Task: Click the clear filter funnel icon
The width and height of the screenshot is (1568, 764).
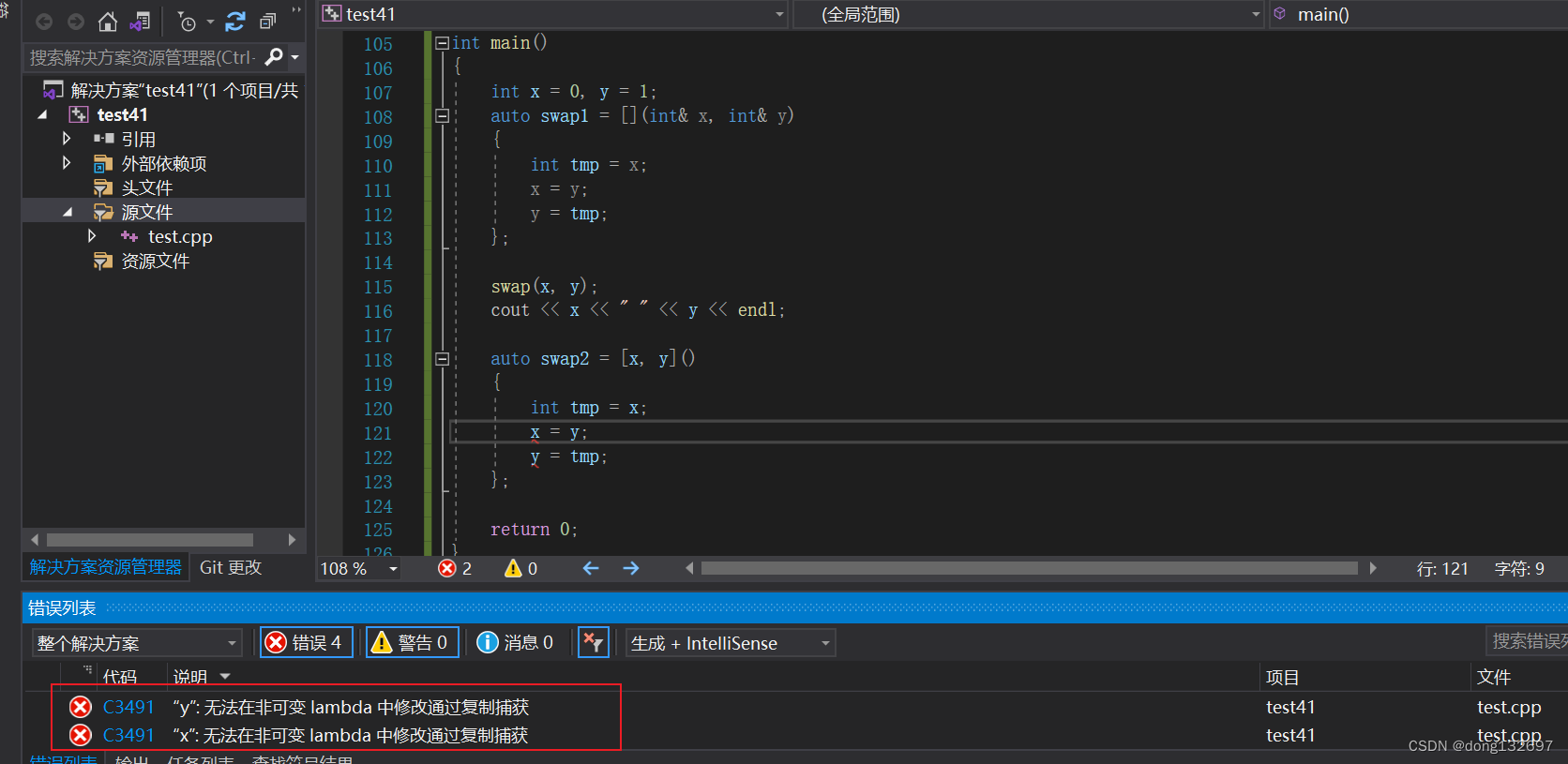Action: 594,642
